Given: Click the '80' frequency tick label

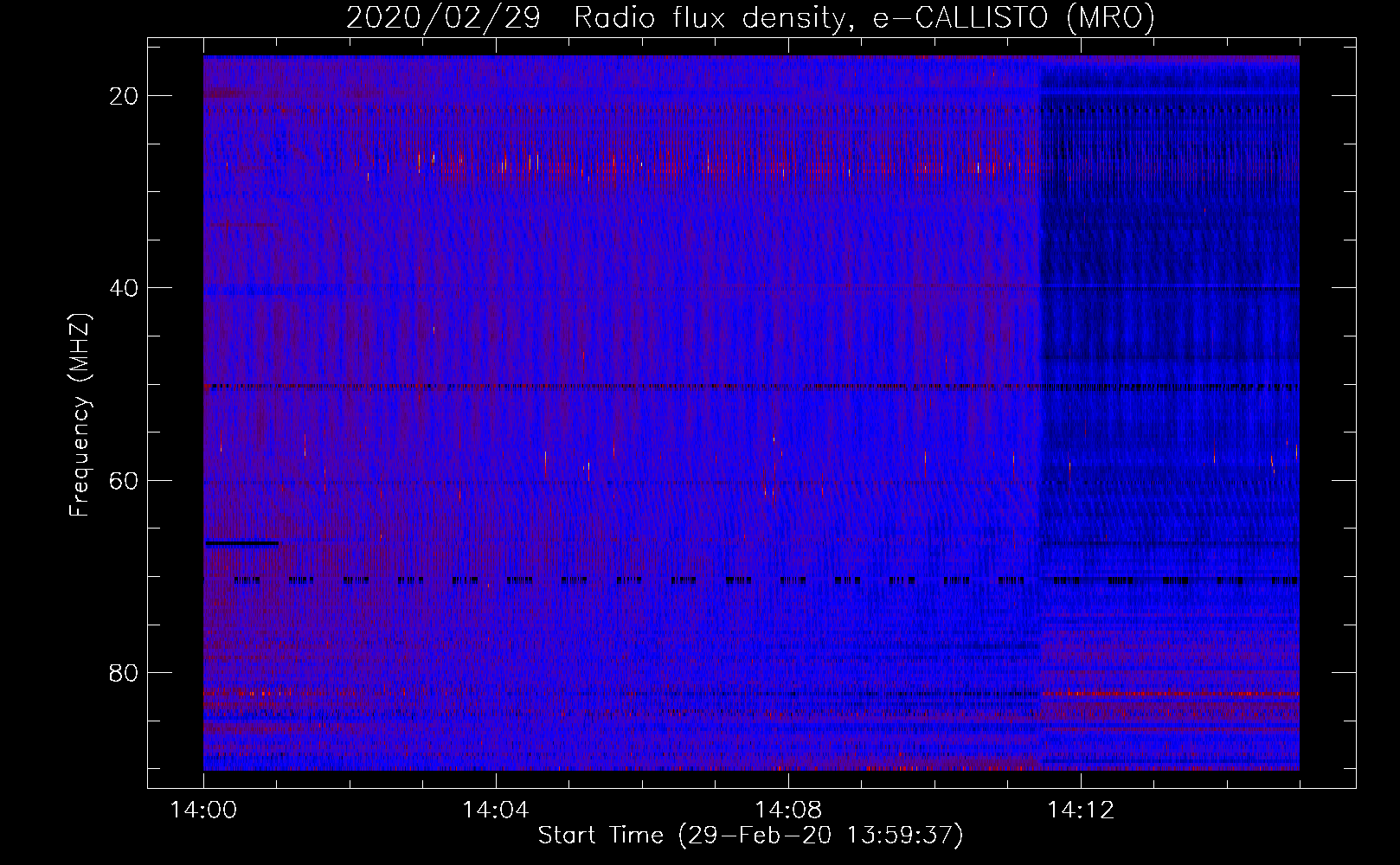Looking at the screenshot, I should tap(124, 673).
